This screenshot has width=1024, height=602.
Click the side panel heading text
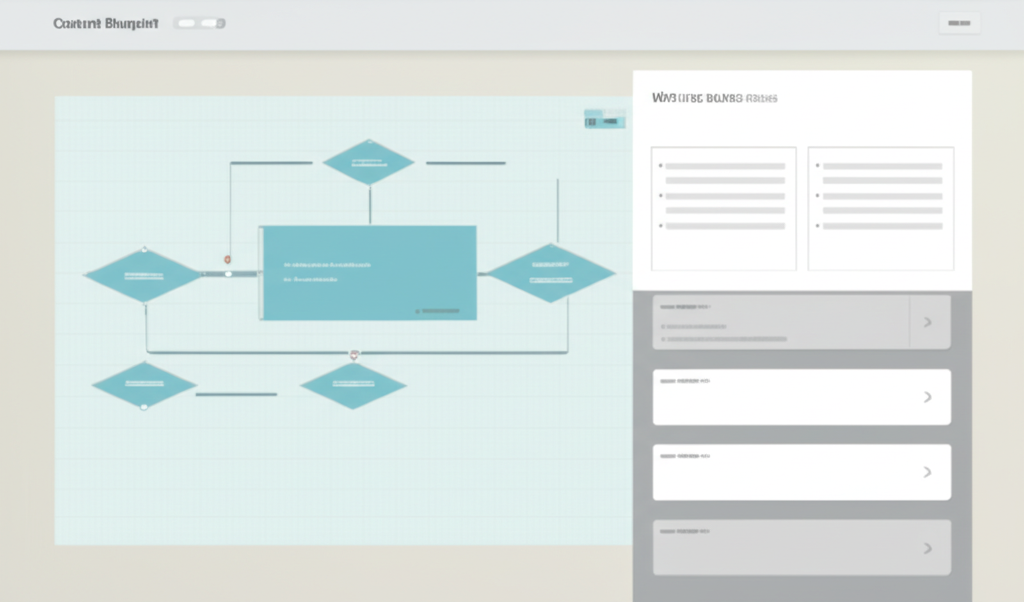pos(714,99)
